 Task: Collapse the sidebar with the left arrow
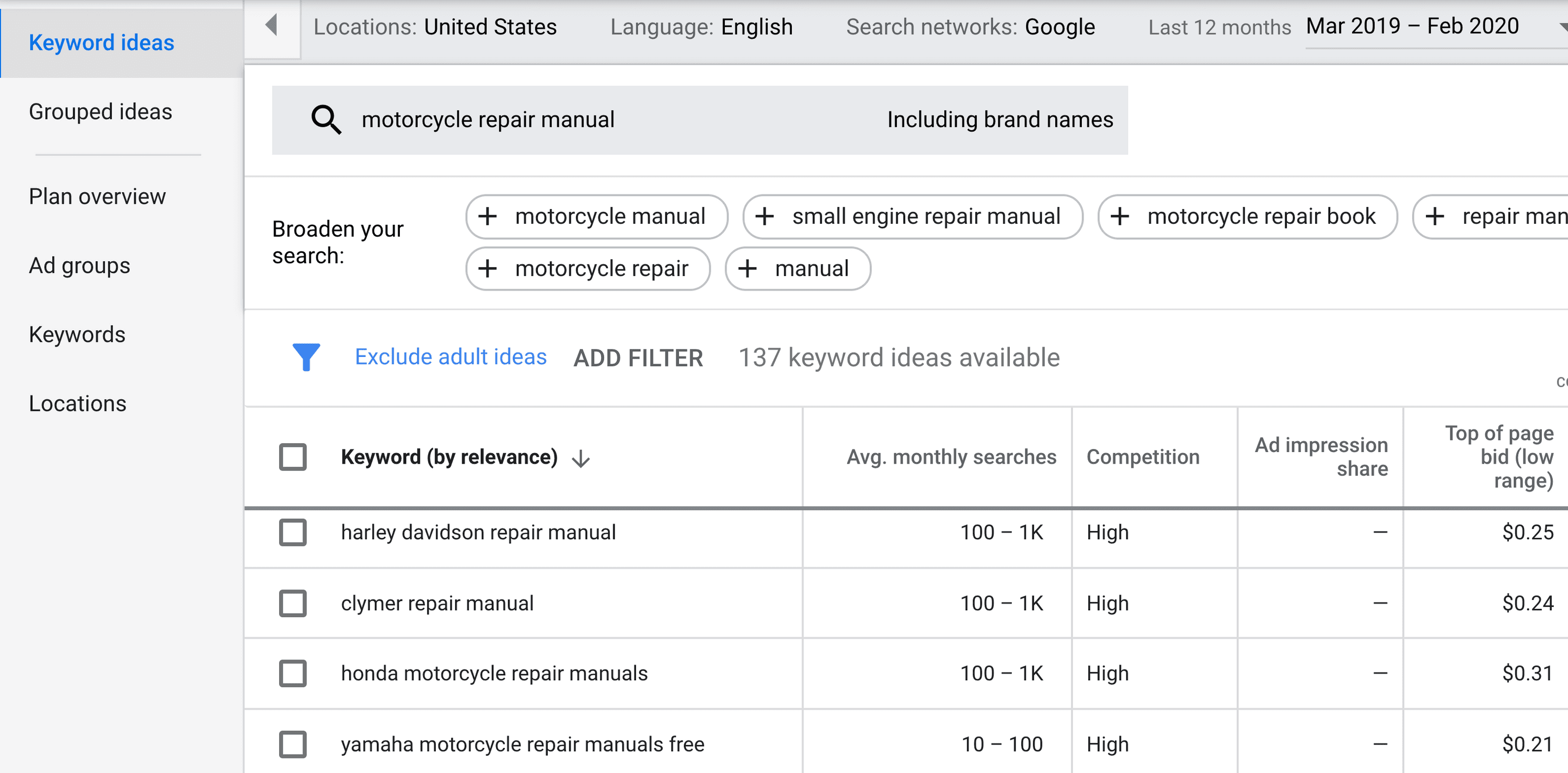(271, 26)
